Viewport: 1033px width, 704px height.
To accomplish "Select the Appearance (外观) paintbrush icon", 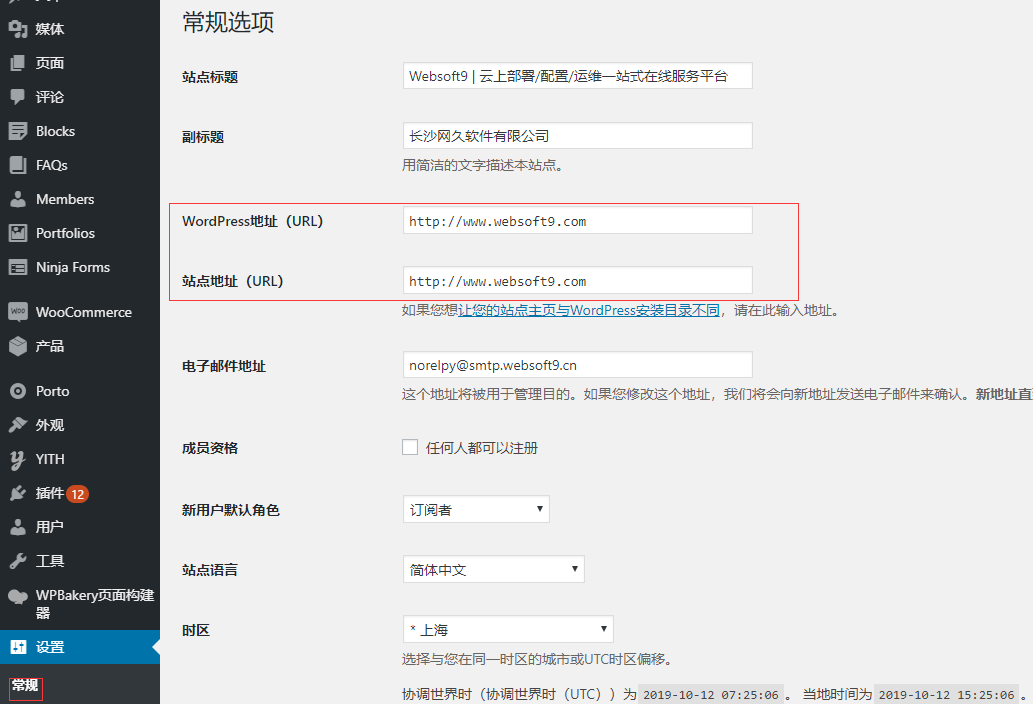I will point(17,425).
